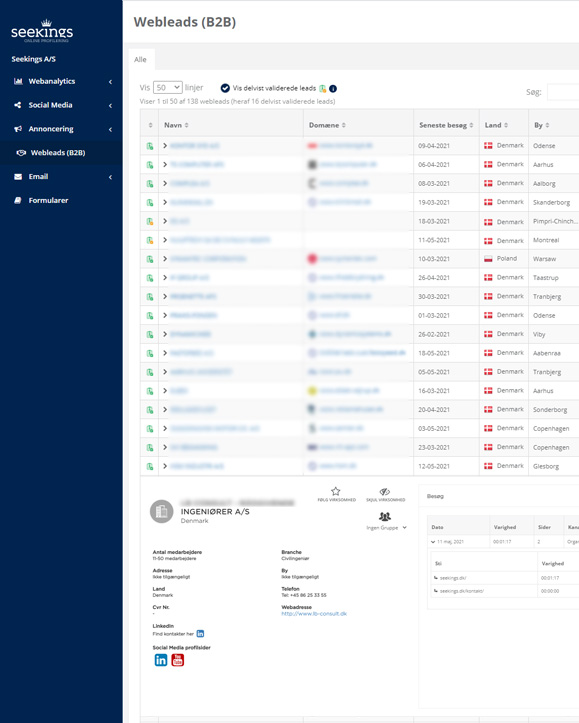Screen dimensions: 579x723
Task: Click lead status icon in 26-04-2021 Taastrup row
Action: 150,278
